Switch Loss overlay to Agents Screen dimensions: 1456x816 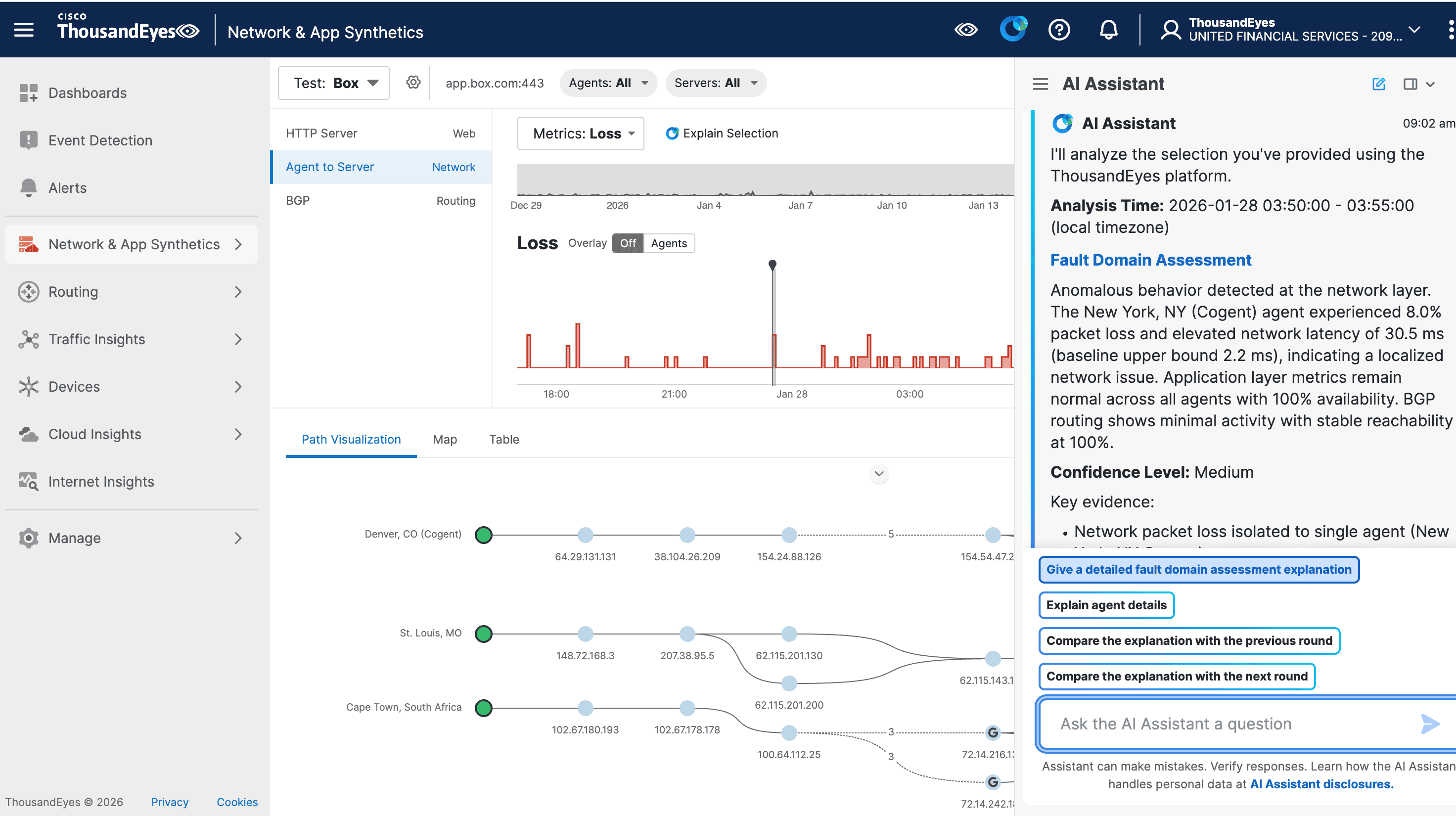pyautogui.click(x=669, y=243)
